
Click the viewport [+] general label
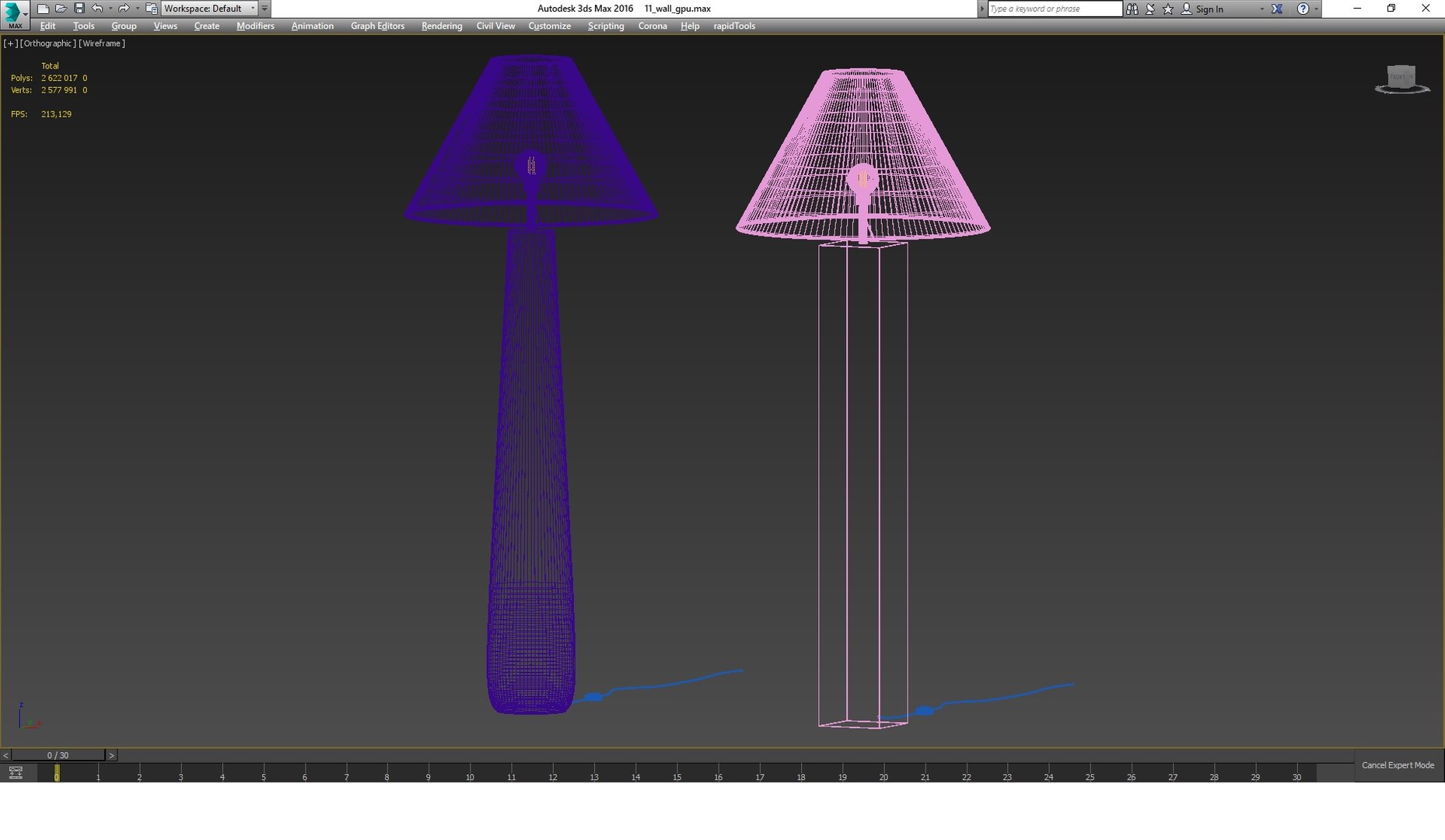(11, 44)
